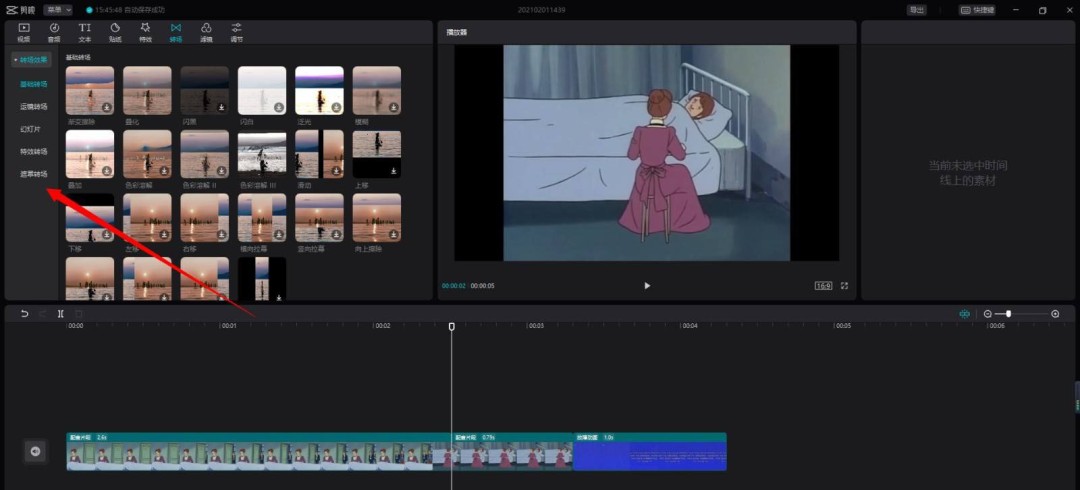Open the 调节 (Adjust) tab

coord(236,32)
